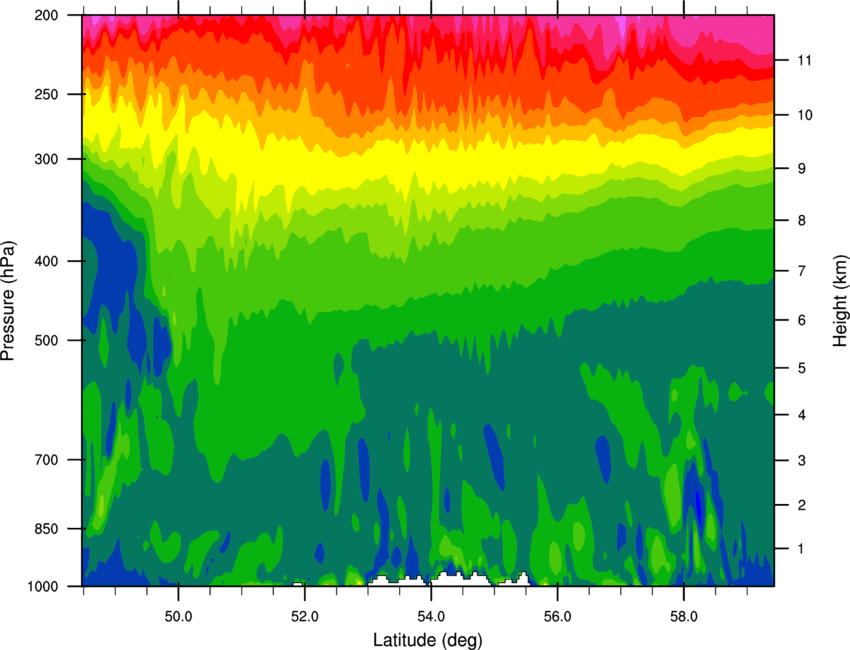Click the 1000 pressure tick label
Screen dimensions: 850x650
pos(43,587)
